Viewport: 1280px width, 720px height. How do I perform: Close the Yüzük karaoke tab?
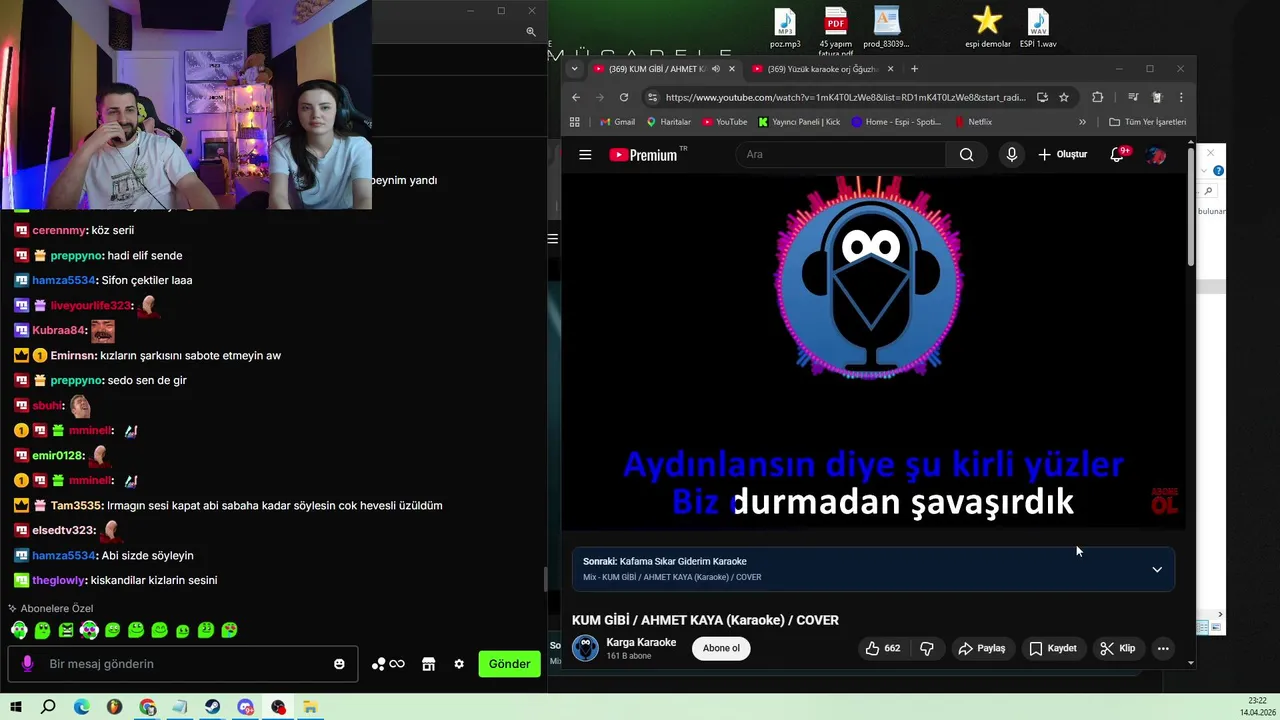click(x=889, y=69)
